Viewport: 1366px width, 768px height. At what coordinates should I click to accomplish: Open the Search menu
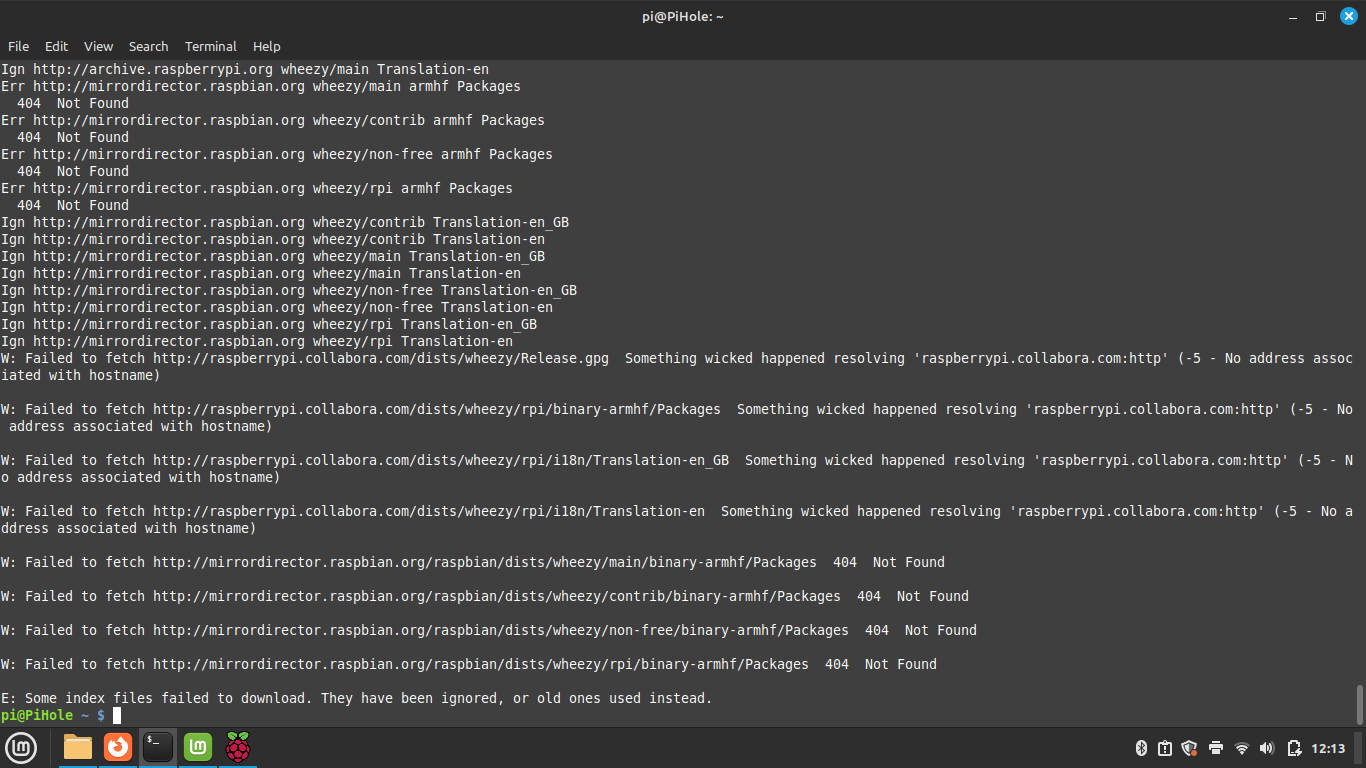point(148,46)
